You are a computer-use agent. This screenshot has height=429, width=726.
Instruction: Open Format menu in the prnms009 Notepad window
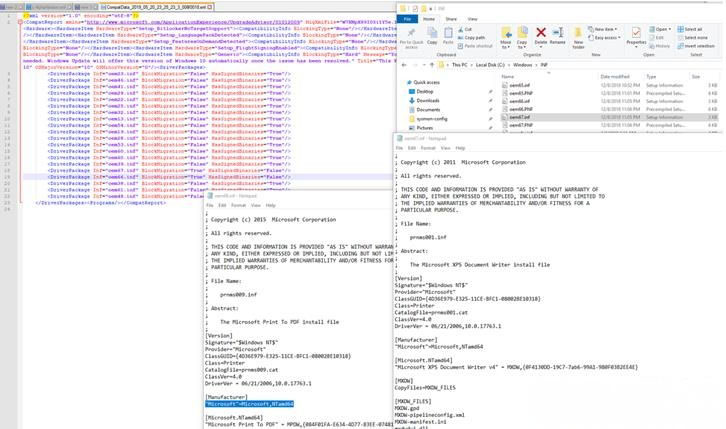click(238, 205)
